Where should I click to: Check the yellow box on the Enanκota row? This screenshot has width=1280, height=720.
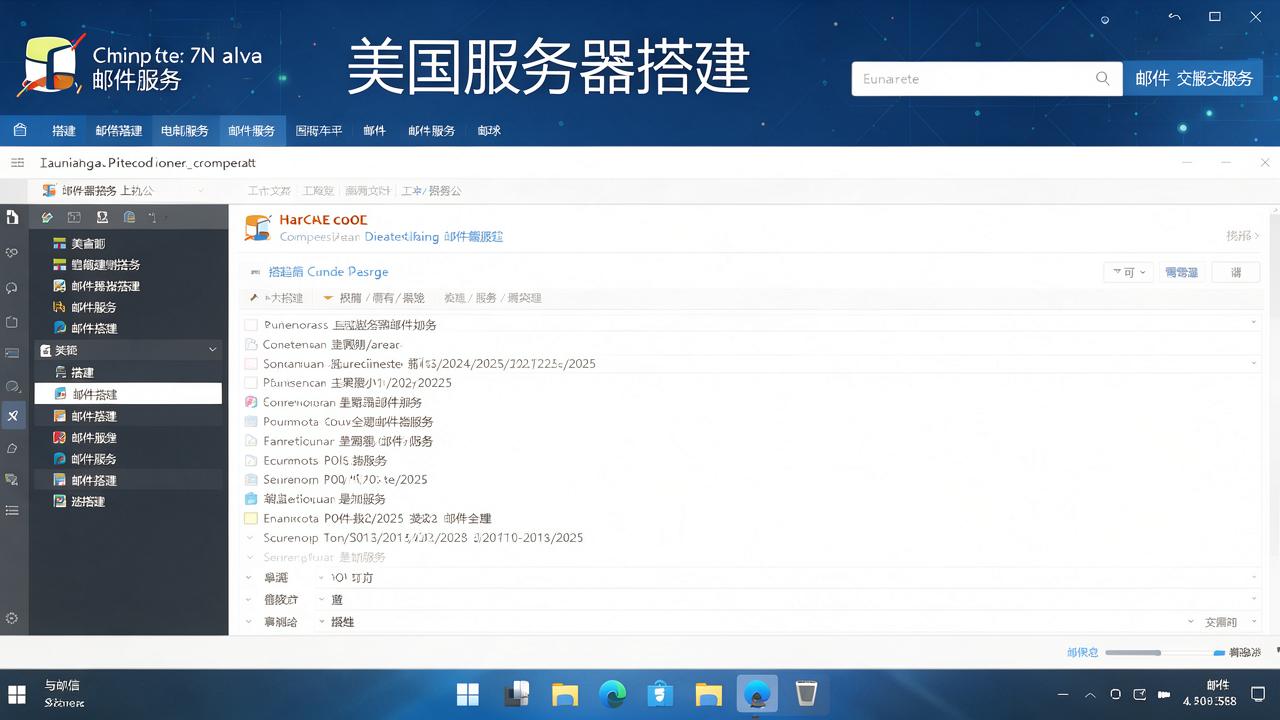pyautogui.click(x=251, y=518)
